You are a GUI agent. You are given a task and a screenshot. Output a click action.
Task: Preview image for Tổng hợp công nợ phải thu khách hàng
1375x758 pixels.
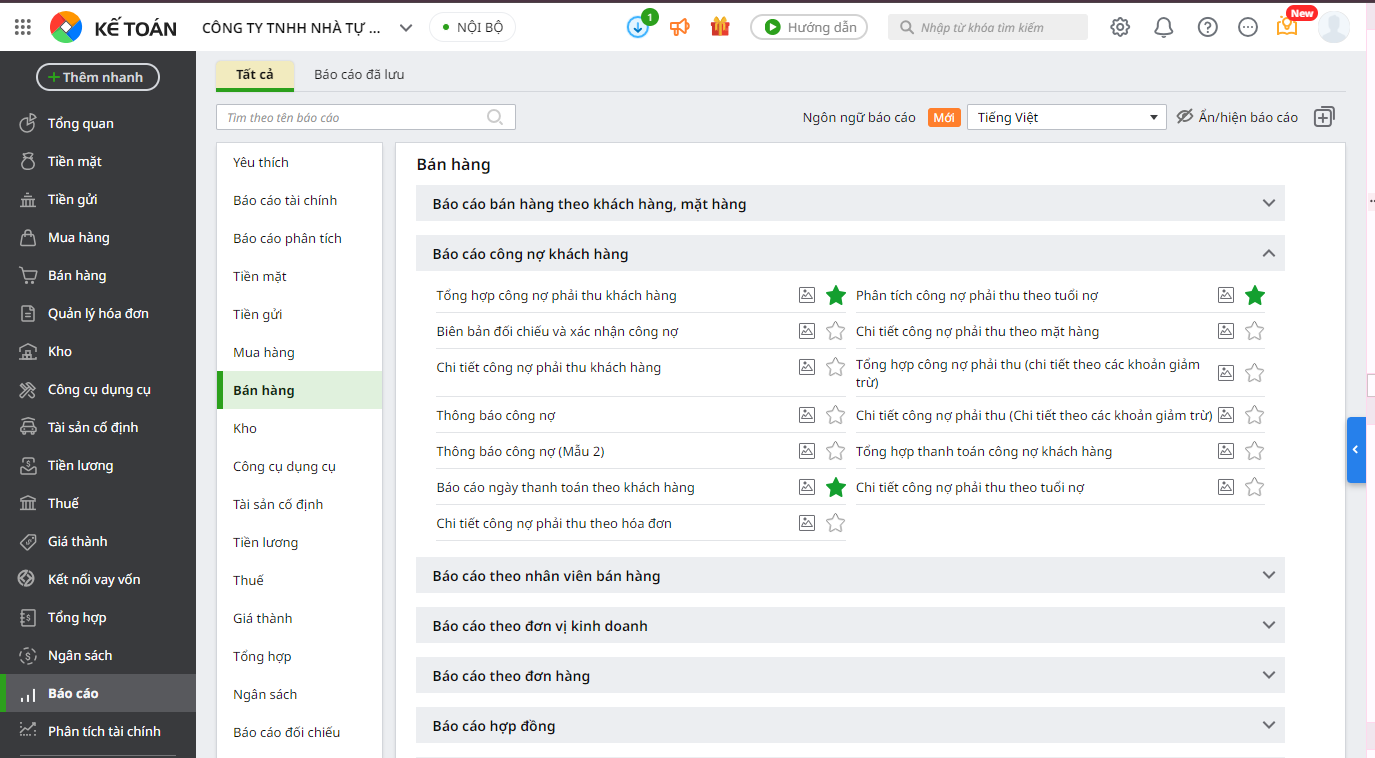[x=807, y=295]
